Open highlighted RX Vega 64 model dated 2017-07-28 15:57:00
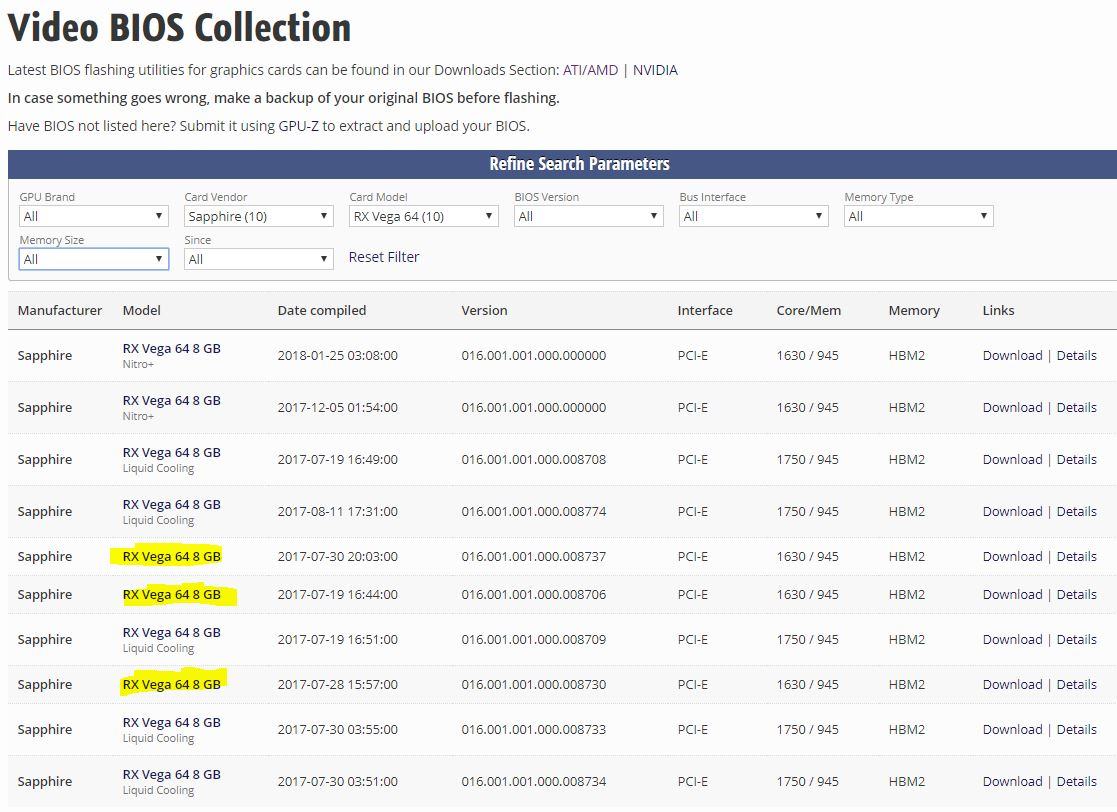 tap(172, 685)
